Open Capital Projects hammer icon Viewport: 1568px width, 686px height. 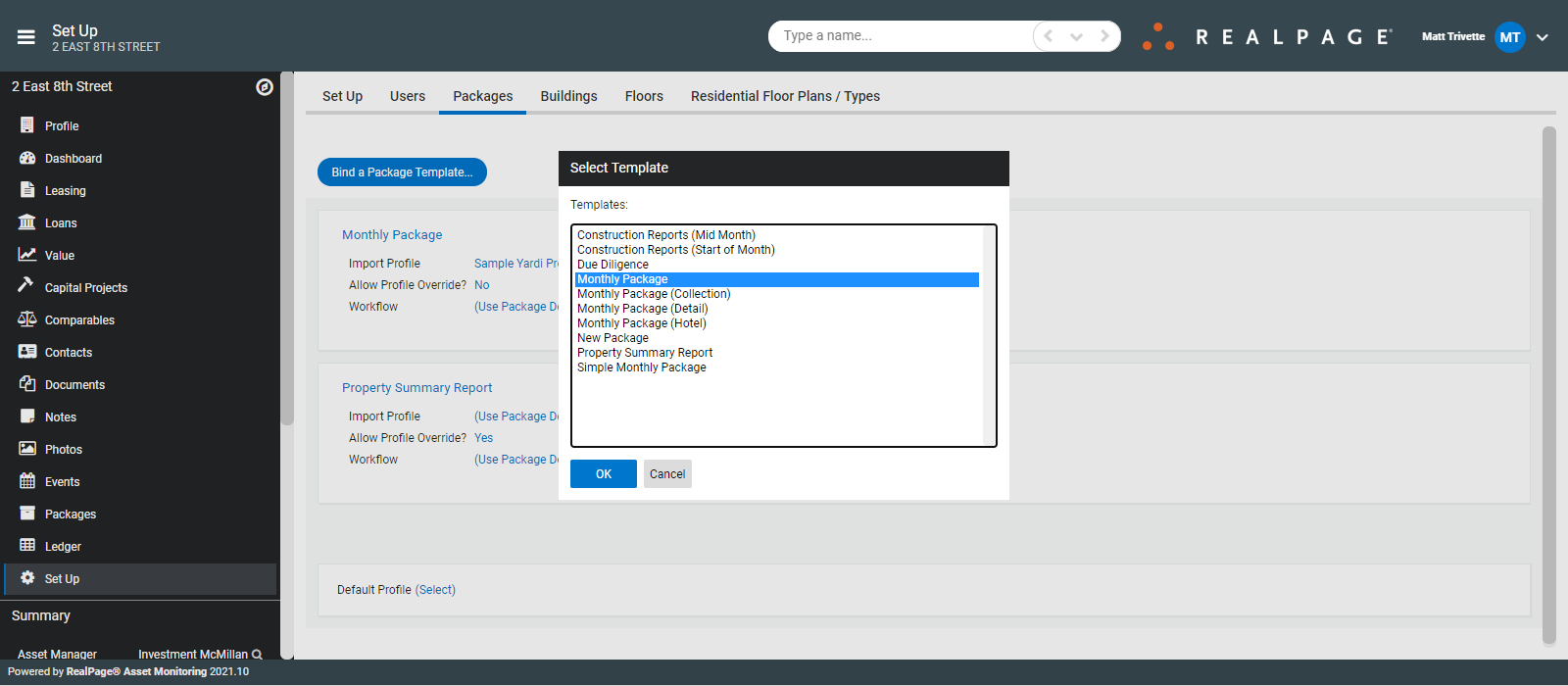26,285
